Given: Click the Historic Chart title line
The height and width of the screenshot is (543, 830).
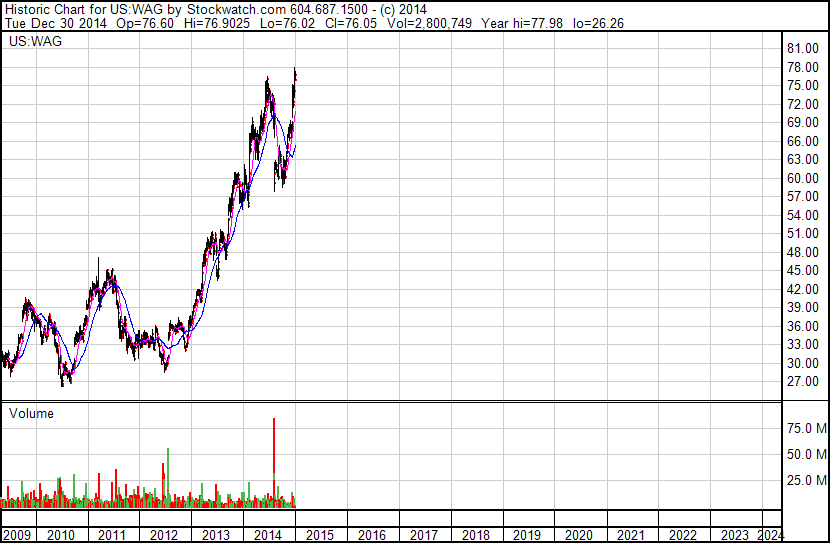Looking at the screenshot, I should tap(215, 10).
